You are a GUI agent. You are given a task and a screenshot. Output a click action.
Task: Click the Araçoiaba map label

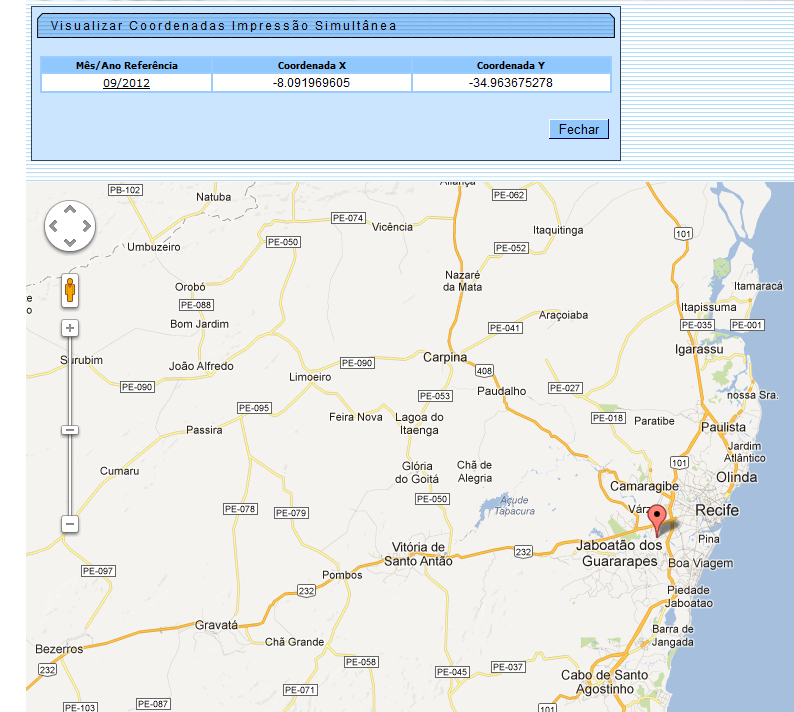pos(563,315)
